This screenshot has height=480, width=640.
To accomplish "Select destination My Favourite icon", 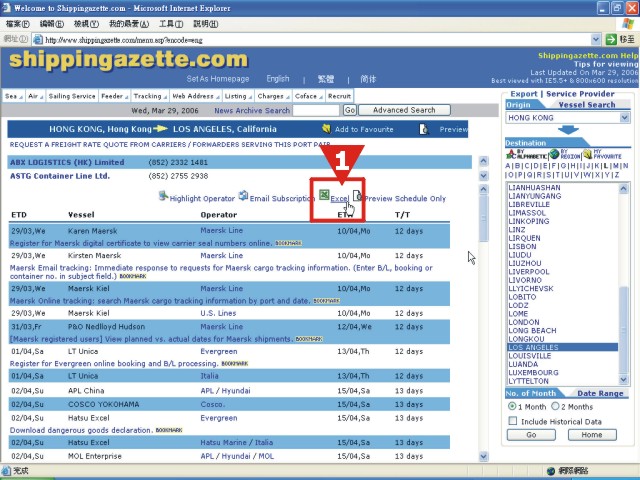I will click(x=587, y=154).
